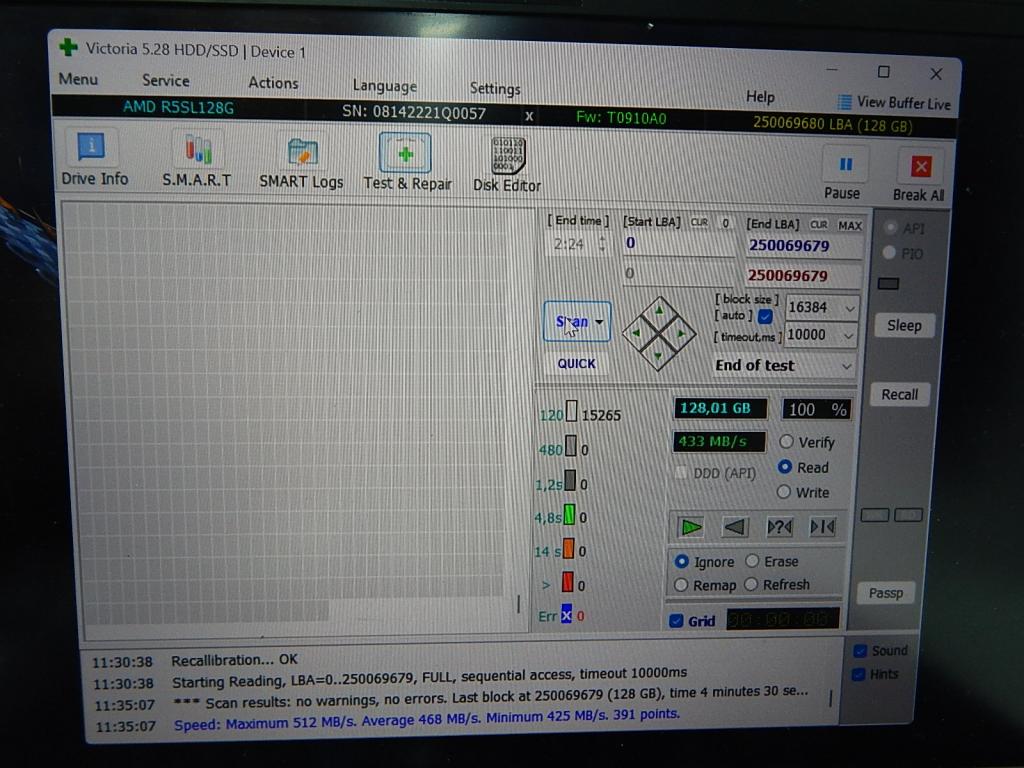Open Drive Info panel
Screen dimensions: 1024x768
tap(94, 157)
